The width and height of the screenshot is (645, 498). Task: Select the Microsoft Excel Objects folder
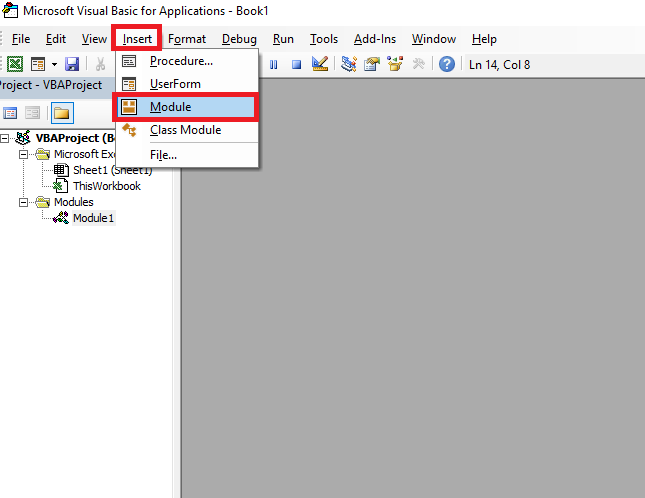tap(85, 154)
